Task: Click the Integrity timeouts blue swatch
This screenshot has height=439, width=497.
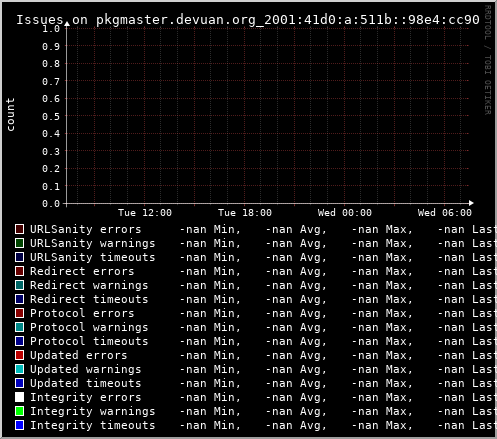Action: 20,425
